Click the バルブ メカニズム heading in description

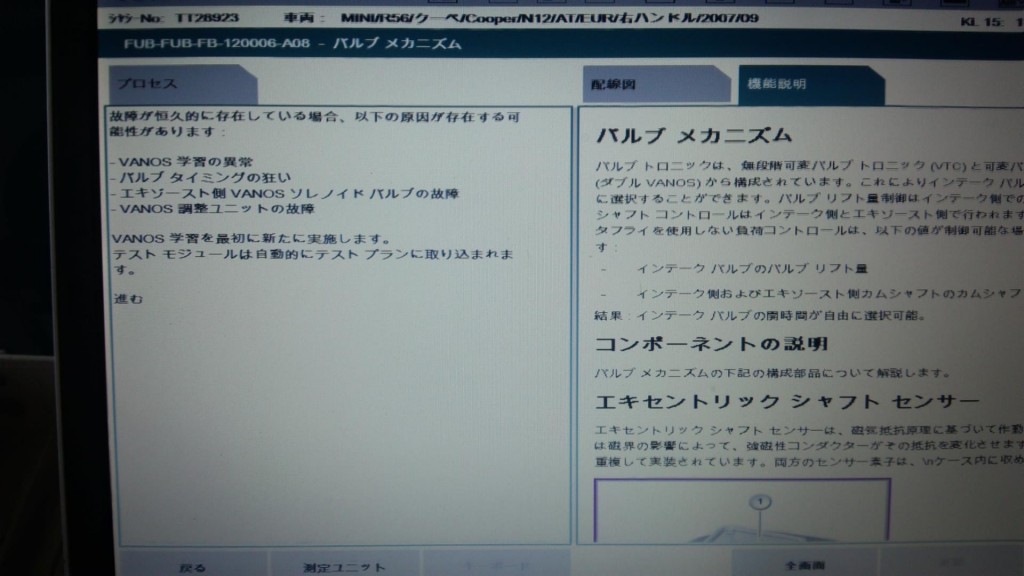pos(693,136)
